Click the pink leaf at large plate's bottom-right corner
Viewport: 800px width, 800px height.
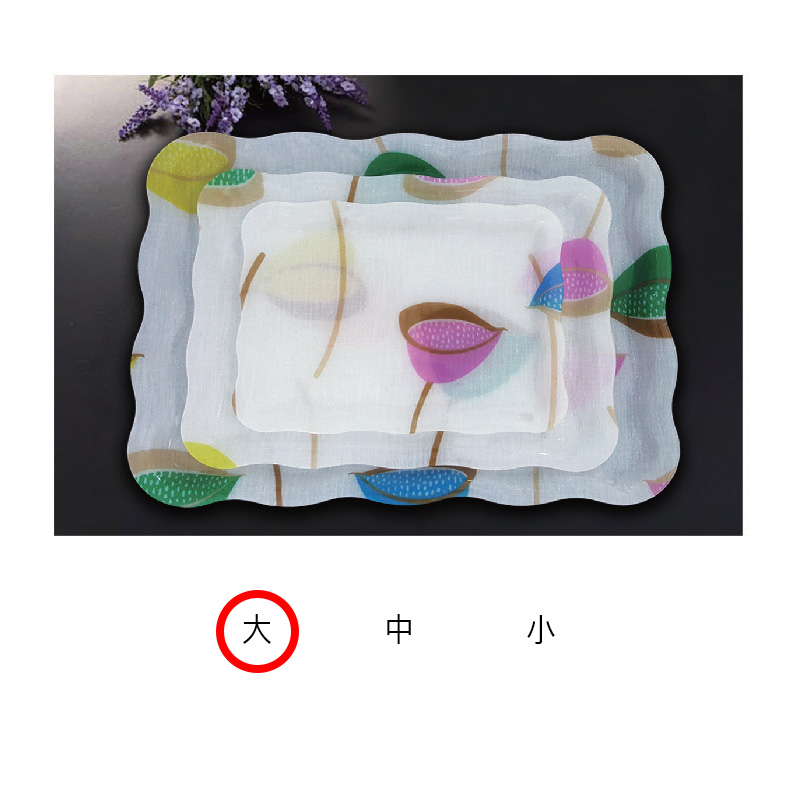(x=660, y=486)
